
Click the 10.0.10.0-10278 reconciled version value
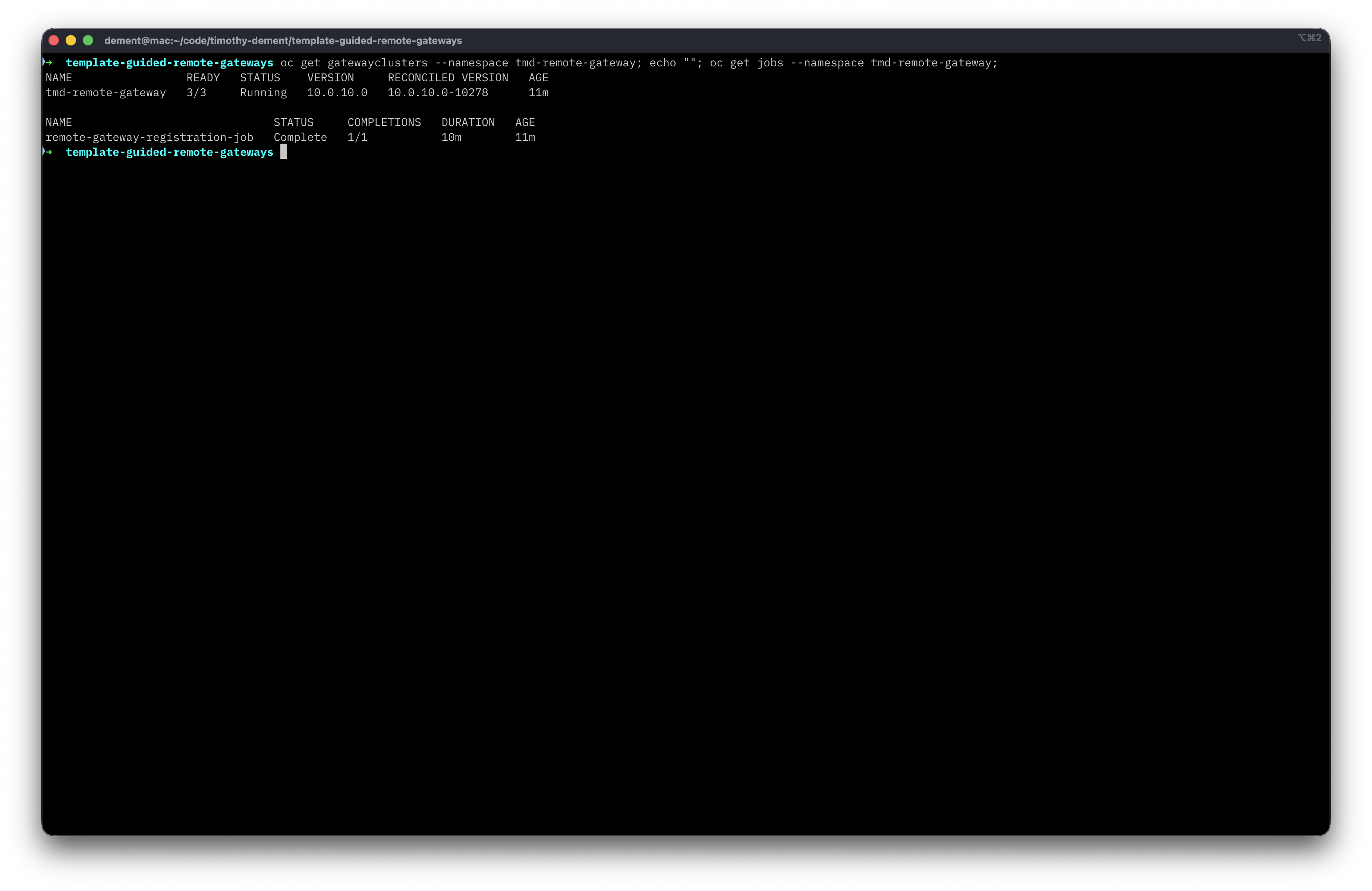tap(438, 92)
